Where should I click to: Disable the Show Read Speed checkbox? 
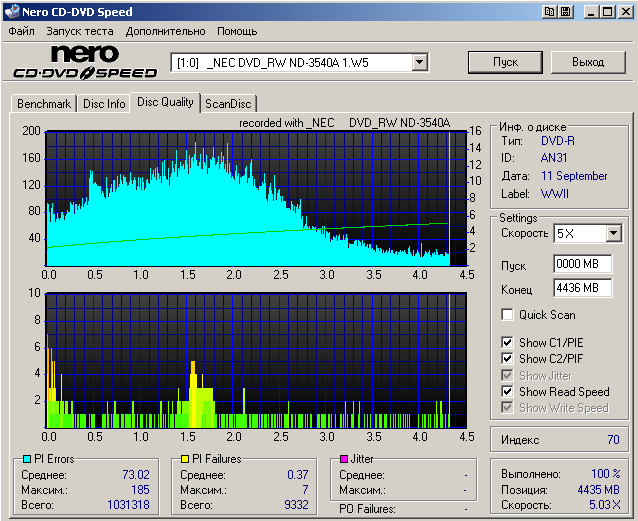point(508,391)
